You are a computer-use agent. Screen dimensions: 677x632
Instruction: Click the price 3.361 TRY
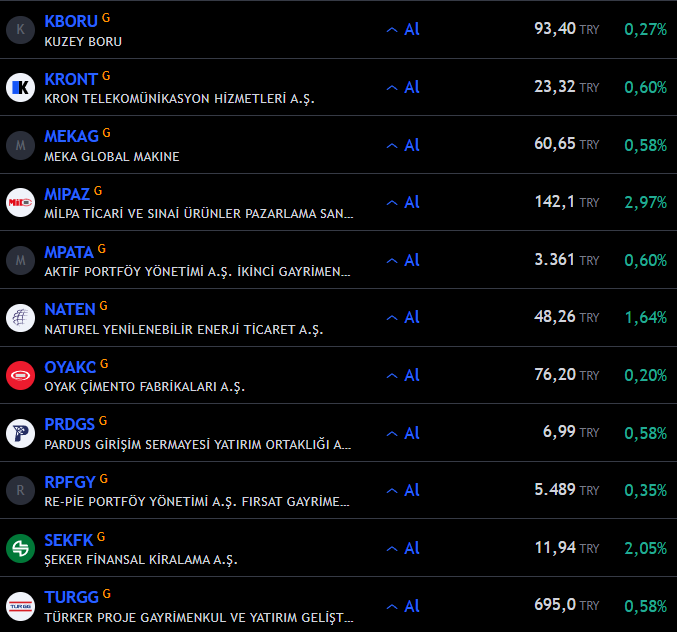(566, 259)
